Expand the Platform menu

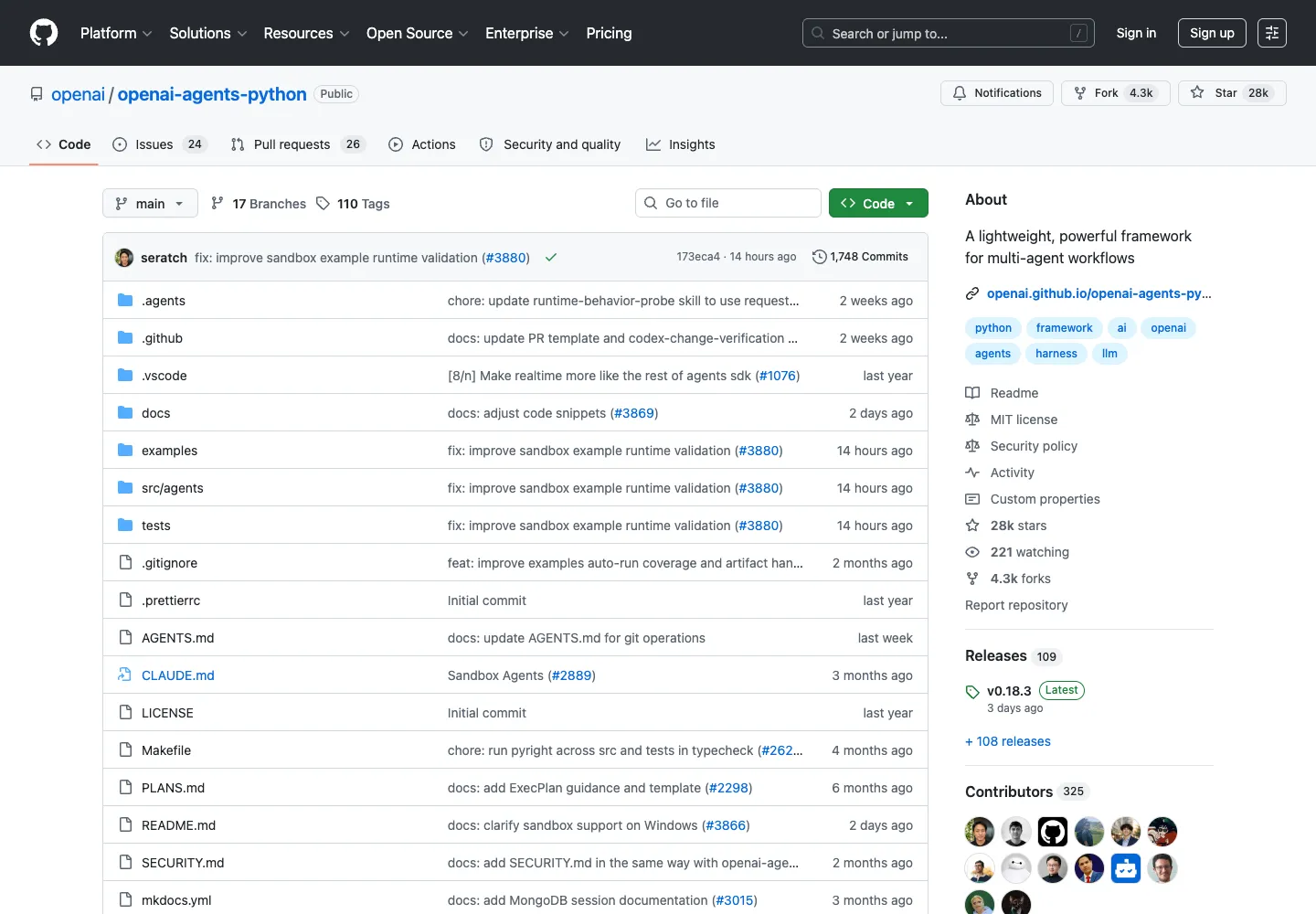pyautogui.click(x=116, y=33)
